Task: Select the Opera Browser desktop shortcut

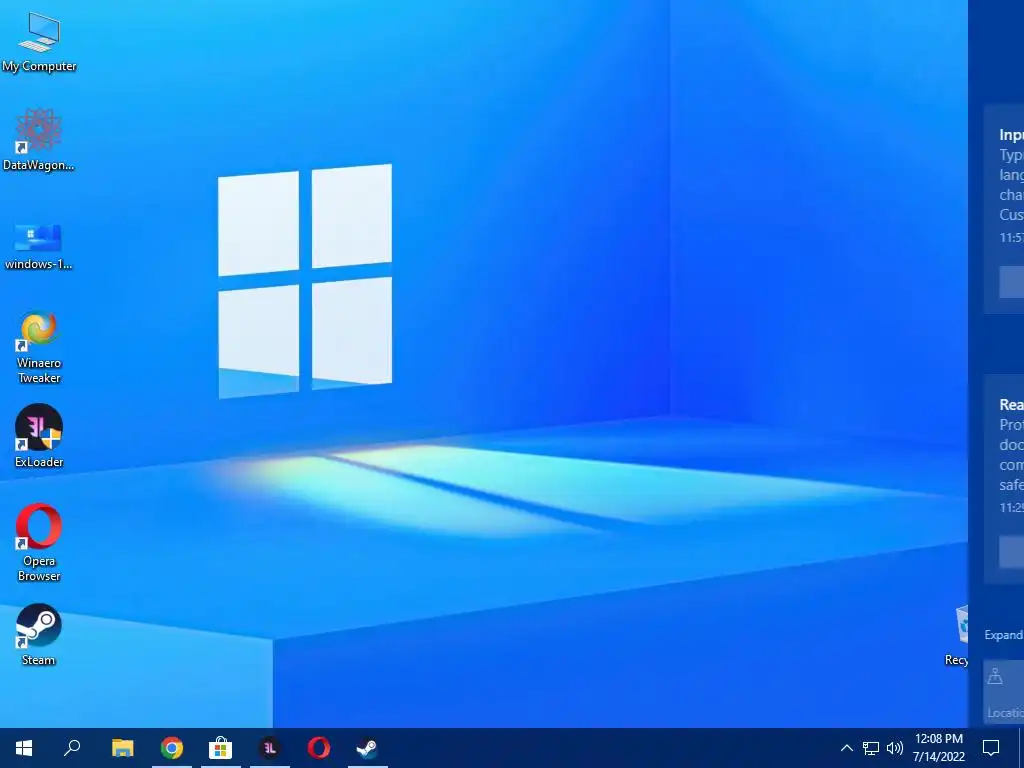Action: coord(39,542)
